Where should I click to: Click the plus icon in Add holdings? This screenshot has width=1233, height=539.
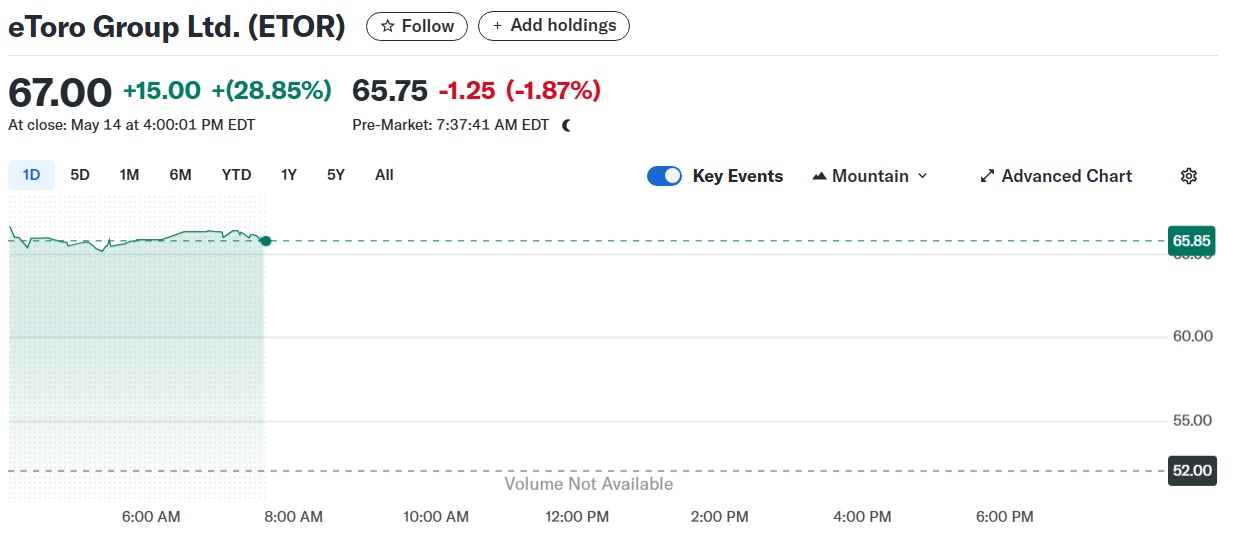(497, 26)
